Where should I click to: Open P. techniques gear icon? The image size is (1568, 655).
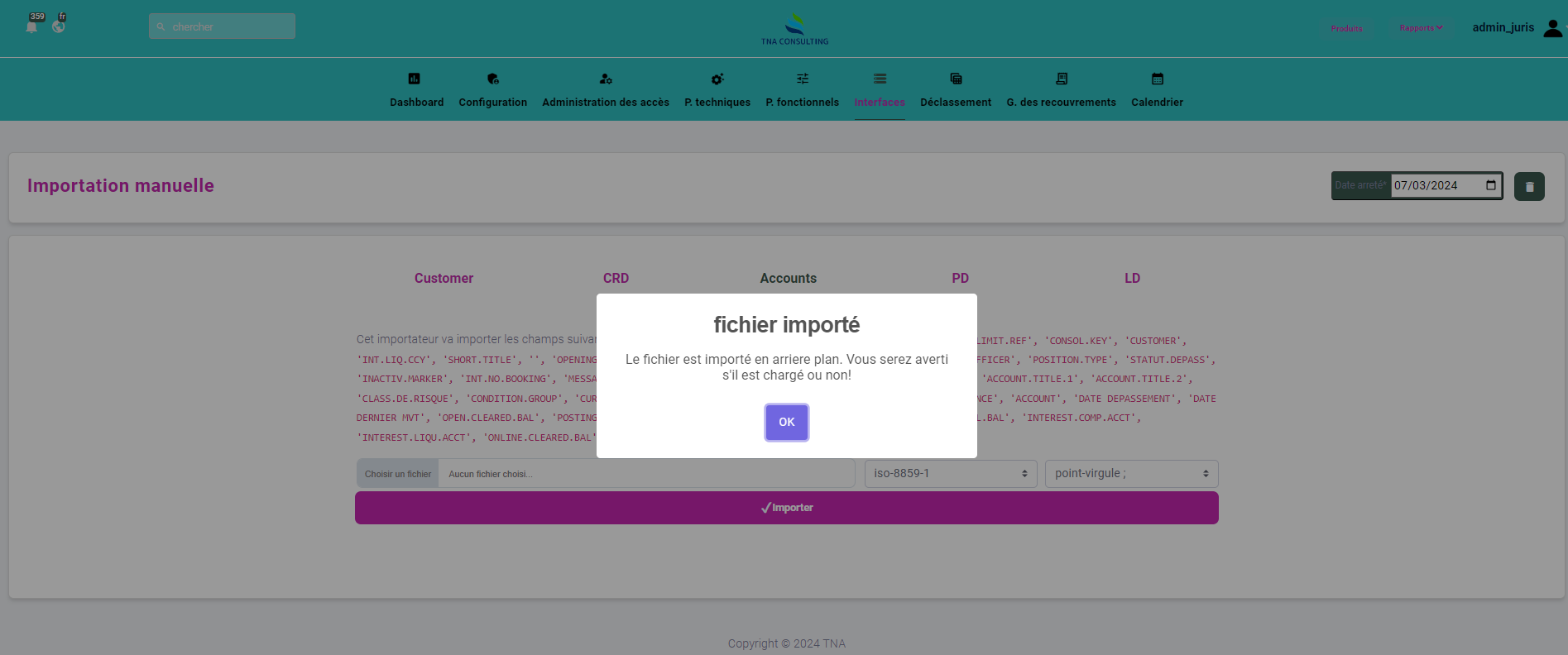pos(717,79)
